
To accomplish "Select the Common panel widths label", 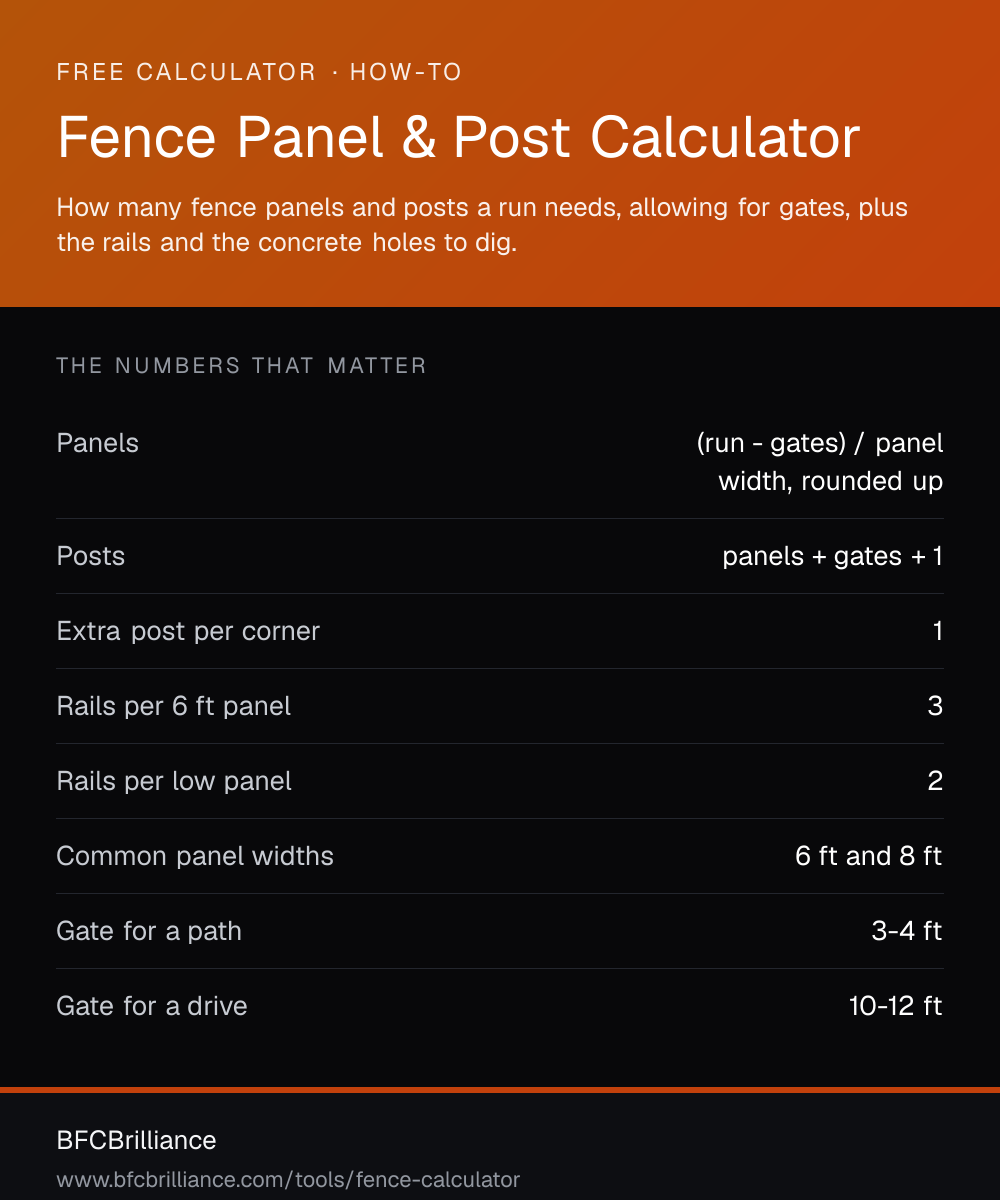I will click(x=195, y=856).
